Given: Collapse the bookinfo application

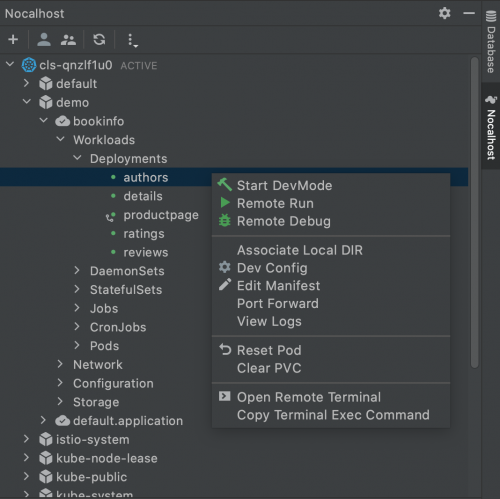Looking at the screenshot, I should (x=44, y=120).
